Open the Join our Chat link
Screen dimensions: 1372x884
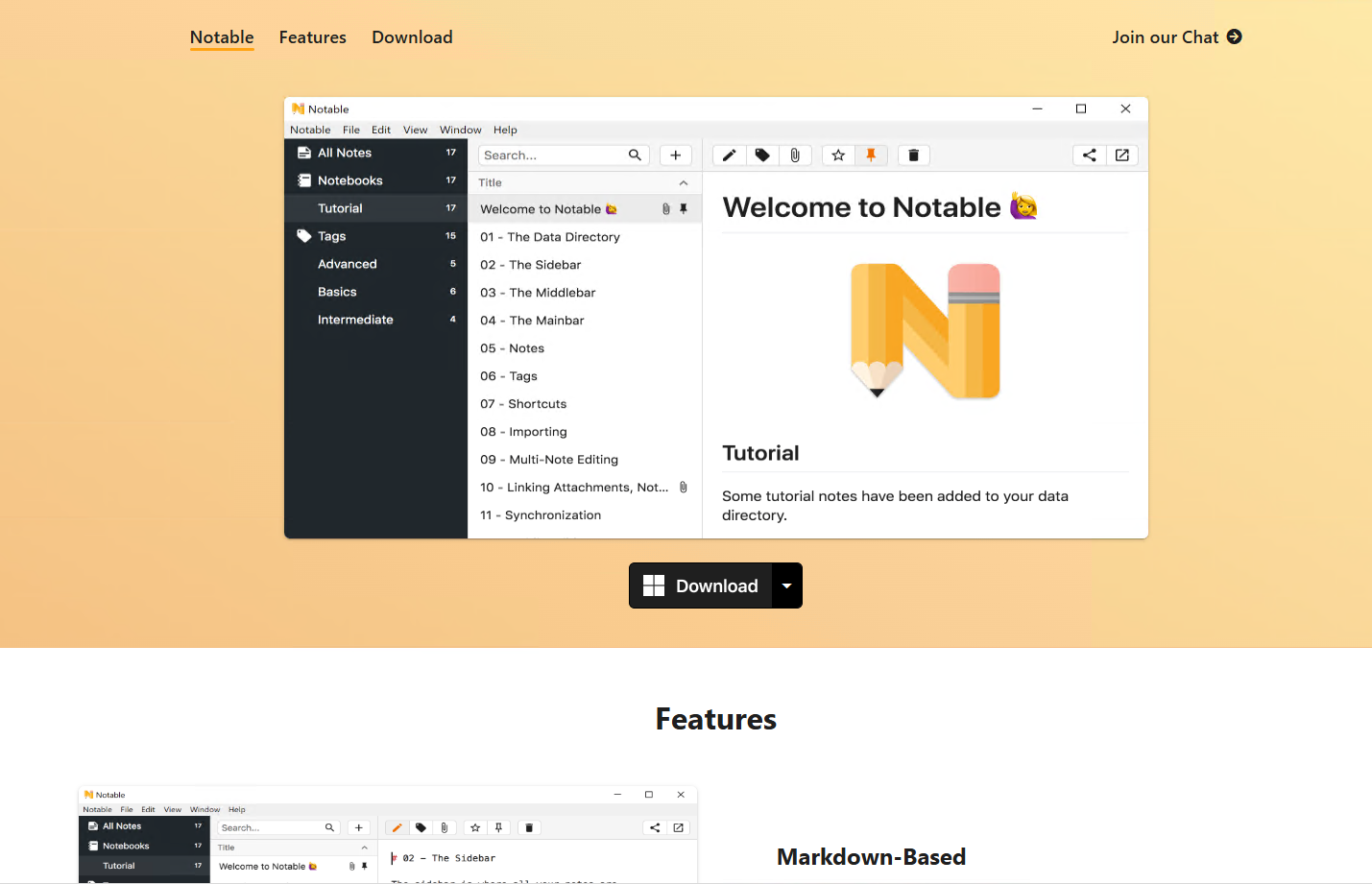[x=1177, y=37]
